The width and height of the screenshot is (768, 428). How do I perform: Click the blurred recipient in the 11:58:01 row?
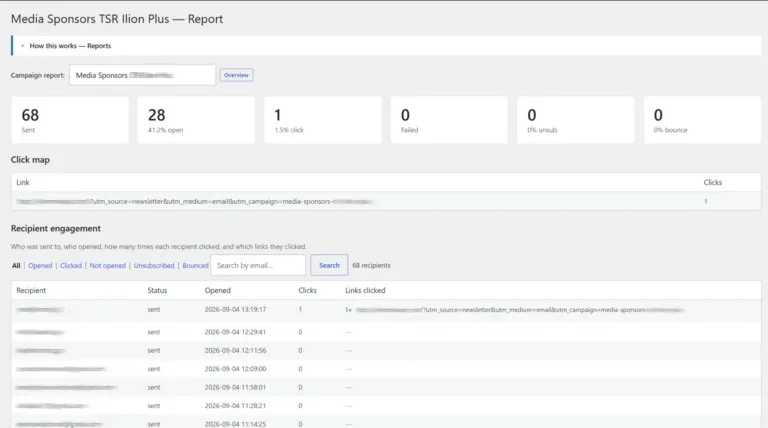pyautogui.click(x=66, y=387)
